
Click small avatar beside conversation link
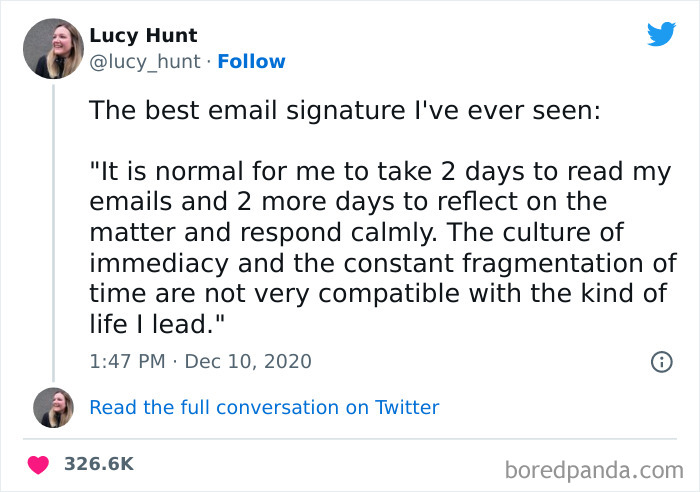53,408
